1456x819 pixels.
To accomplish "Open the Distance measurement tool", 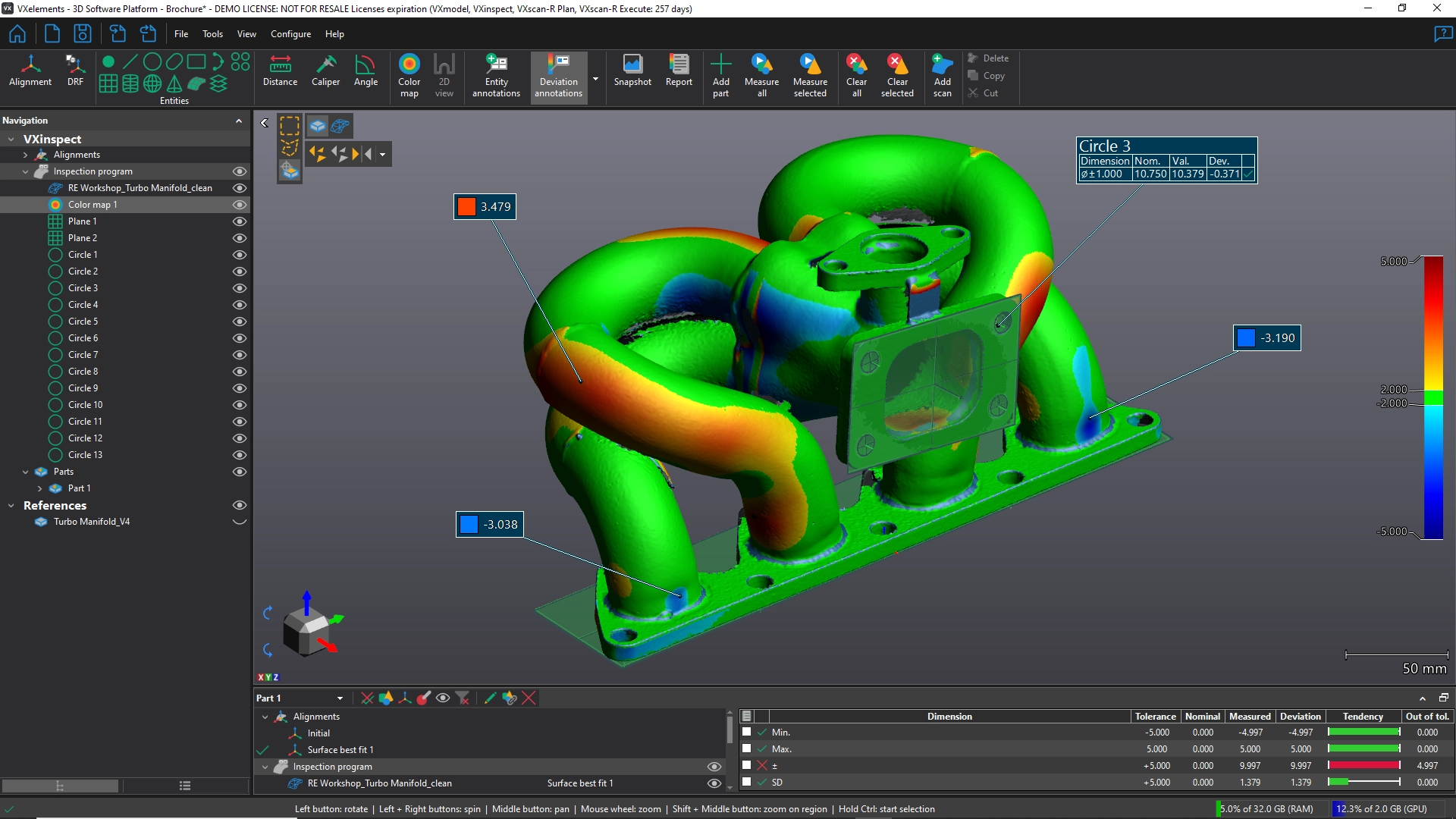I will [x=280, y=71].
